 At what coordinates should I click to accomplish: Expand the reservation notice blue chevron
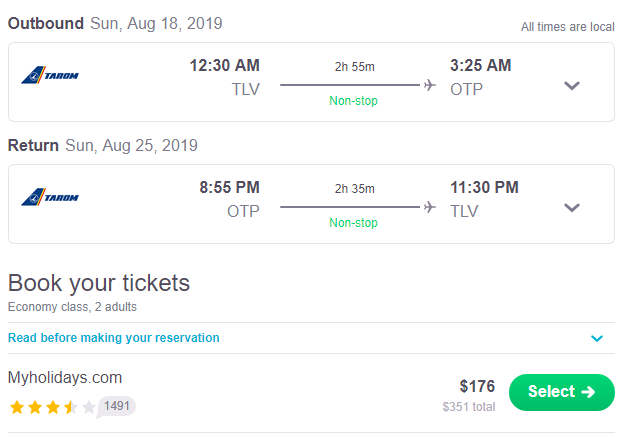597,338
